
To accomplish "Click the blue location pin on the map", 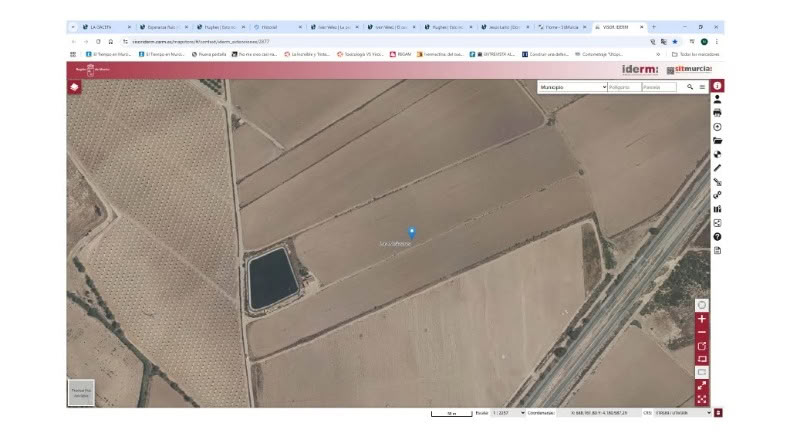I will click(x=412, y=232).
